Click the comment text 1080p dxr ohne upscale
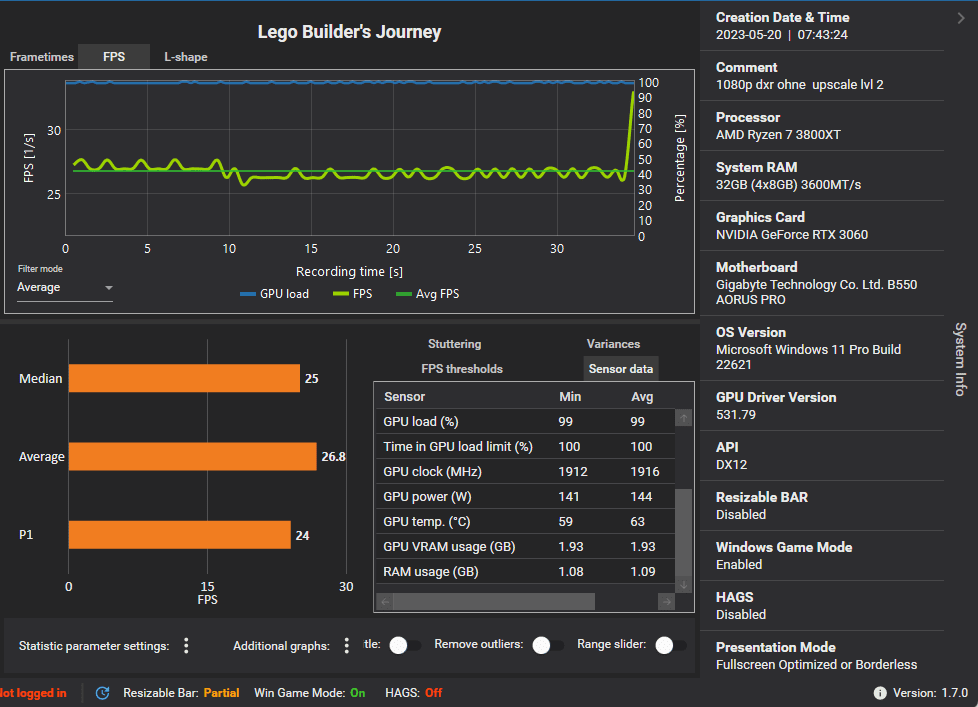Image resolution: width=978 pixels, height=707 pixels. tap(800, 85)
